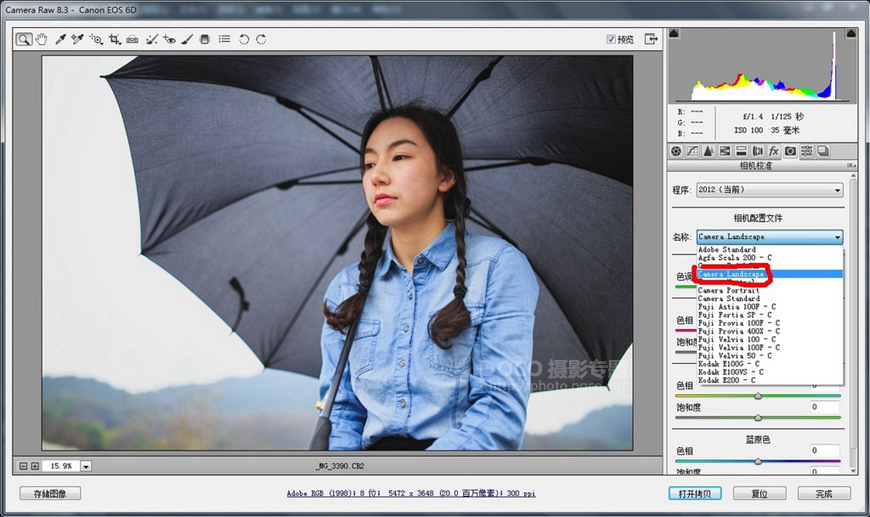Toggle the 预览 preview checkbox
Screen dimensions: 870x517
(x=611, y=39)
